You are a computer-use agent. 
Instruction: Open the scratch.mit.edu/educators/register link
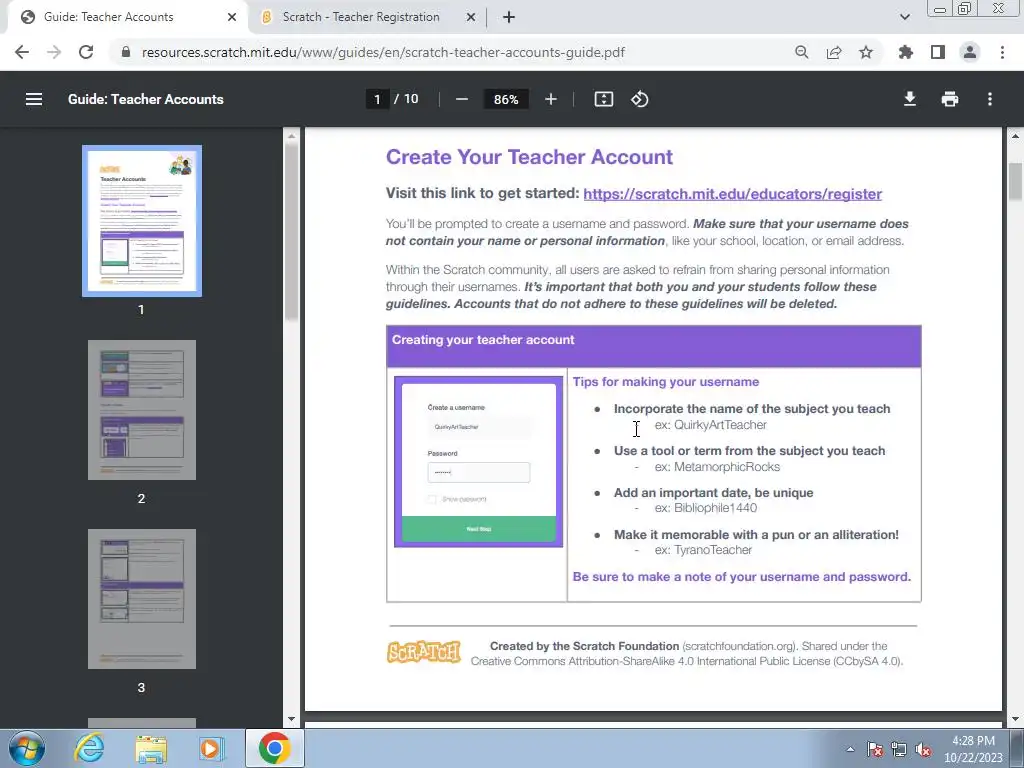732,194
